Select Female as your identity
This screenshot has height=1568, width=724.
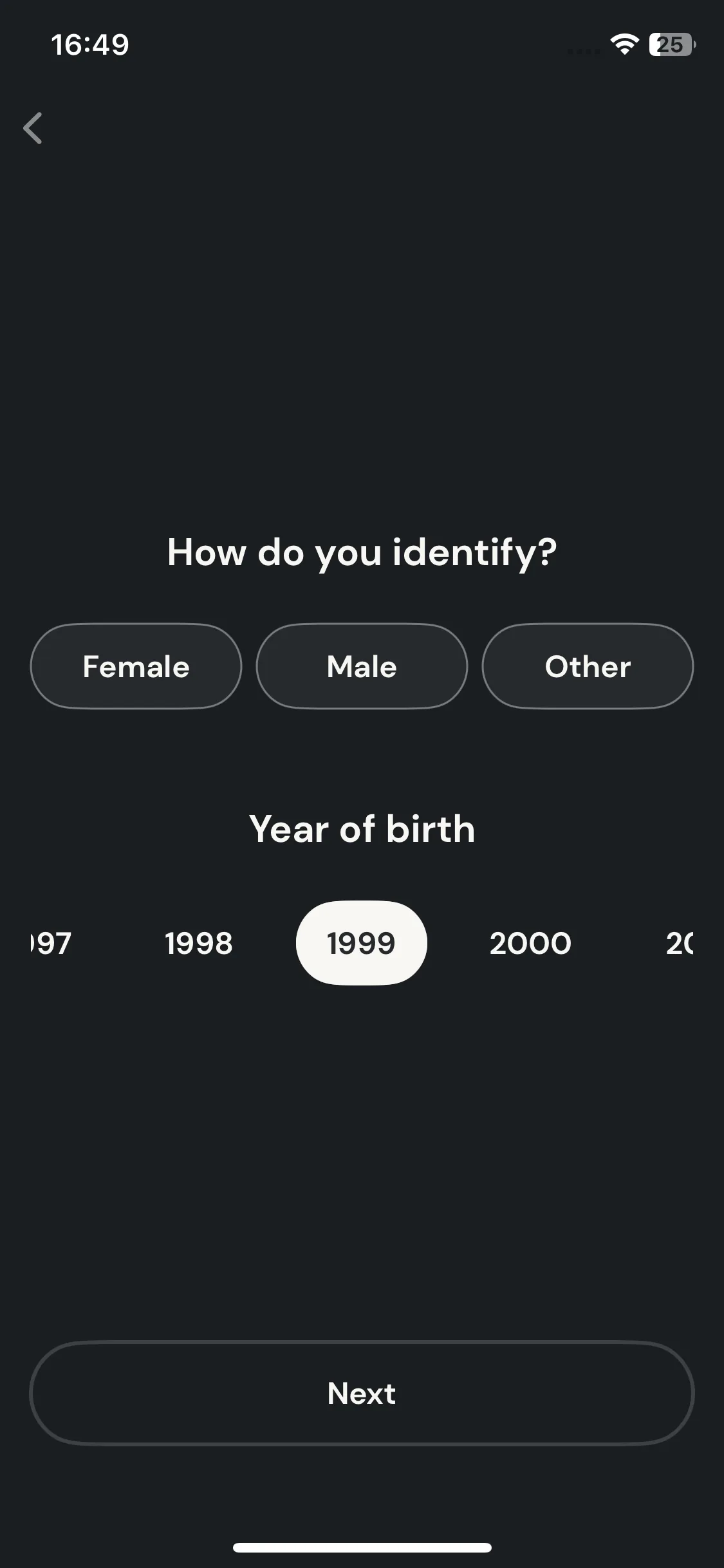tap(136, 666)
